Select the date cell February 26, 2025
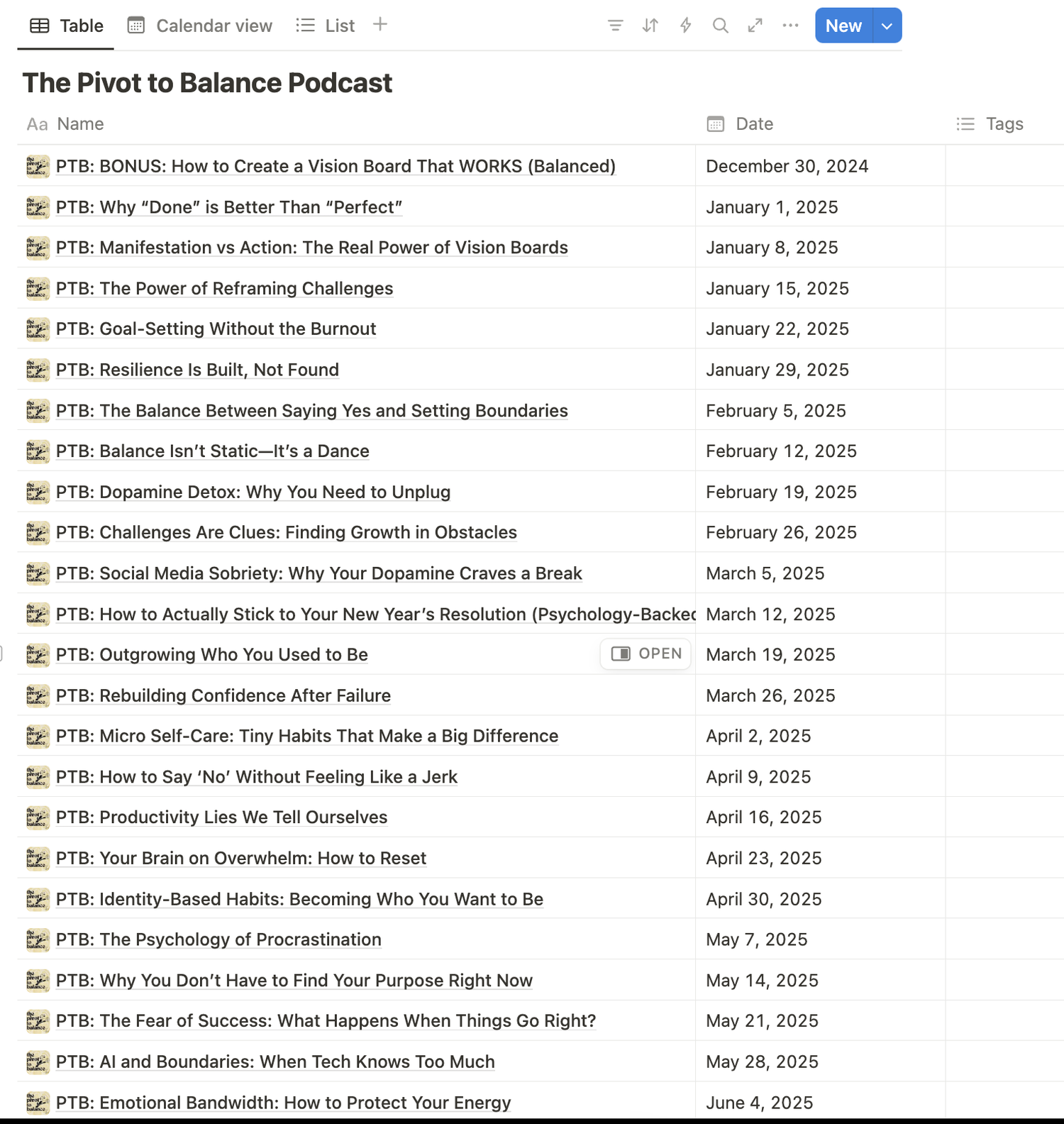 coord(821,532)
